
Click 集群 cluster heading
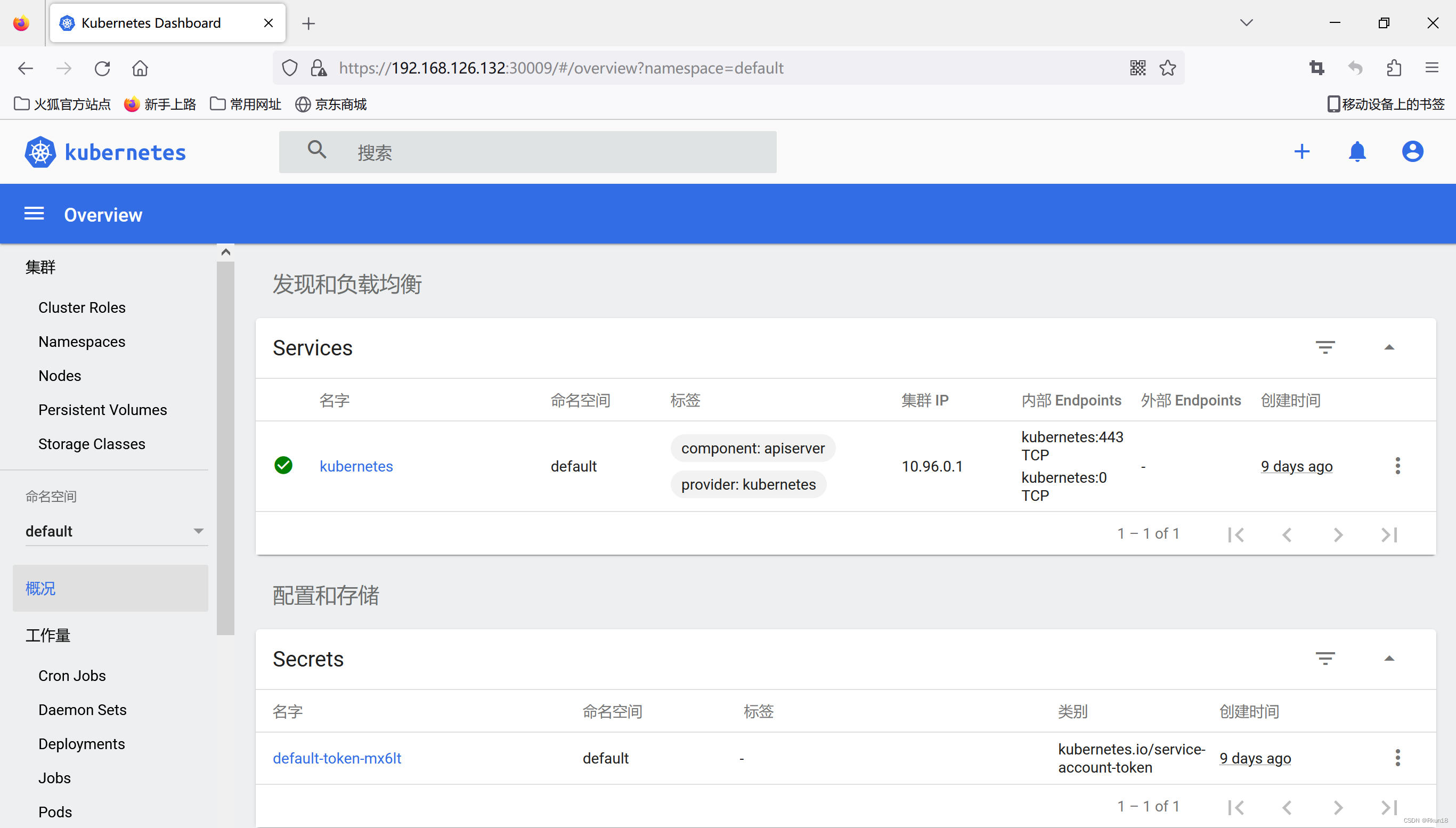(40, 267)
